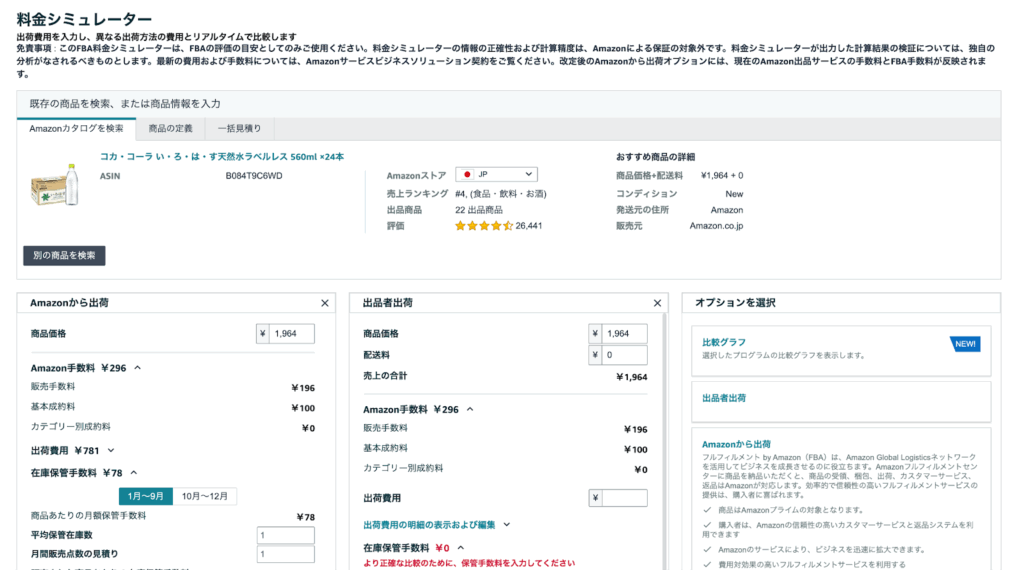Click 売上の合計 ¥1,964 value
This screenshot has width=1024, height=570.
[632, 377]
